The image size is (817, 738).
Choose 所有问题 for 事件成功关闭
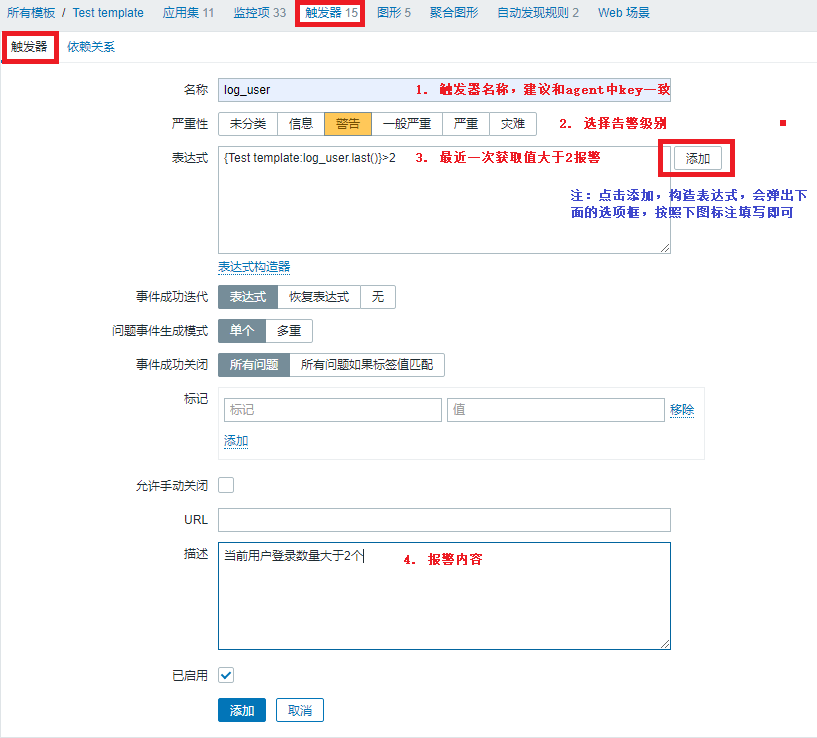tap(254, 365)
